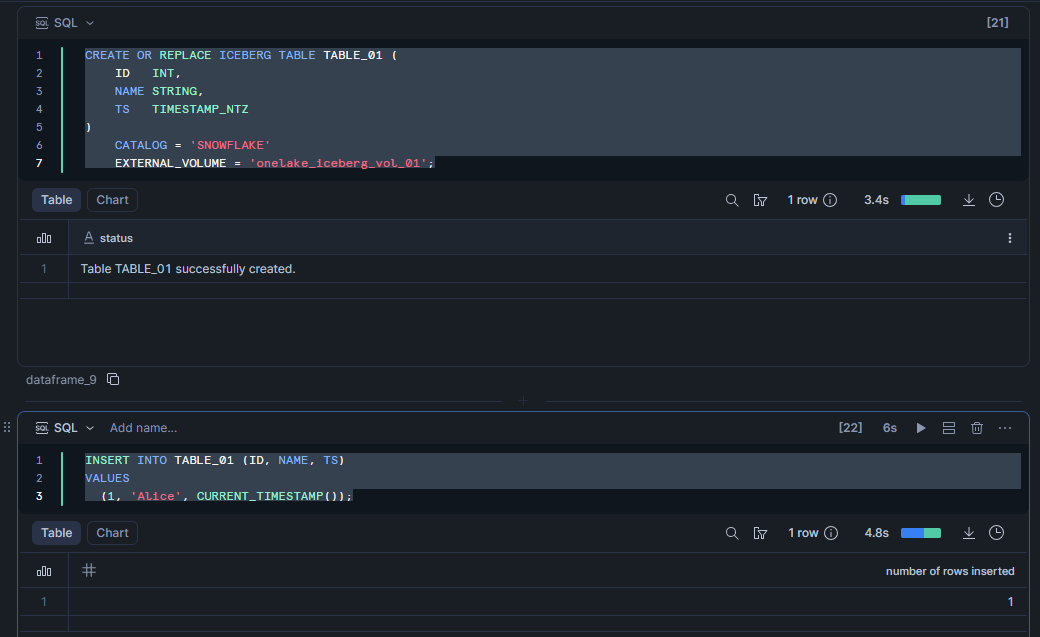Select Chart tab in first result
The height and width of the screenshot is (637, 1040).
pos(112,200)
